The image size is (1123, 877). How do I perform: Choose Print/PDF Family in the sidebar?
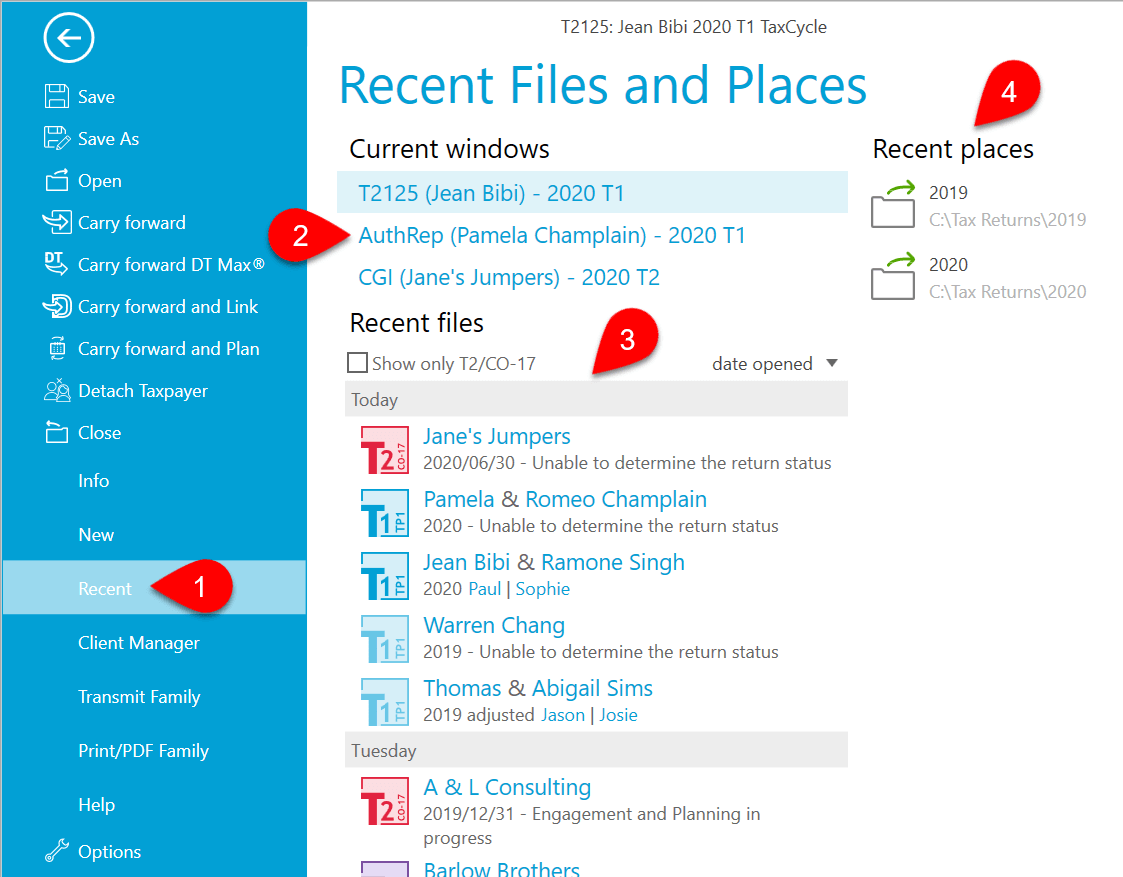(143, 750)
